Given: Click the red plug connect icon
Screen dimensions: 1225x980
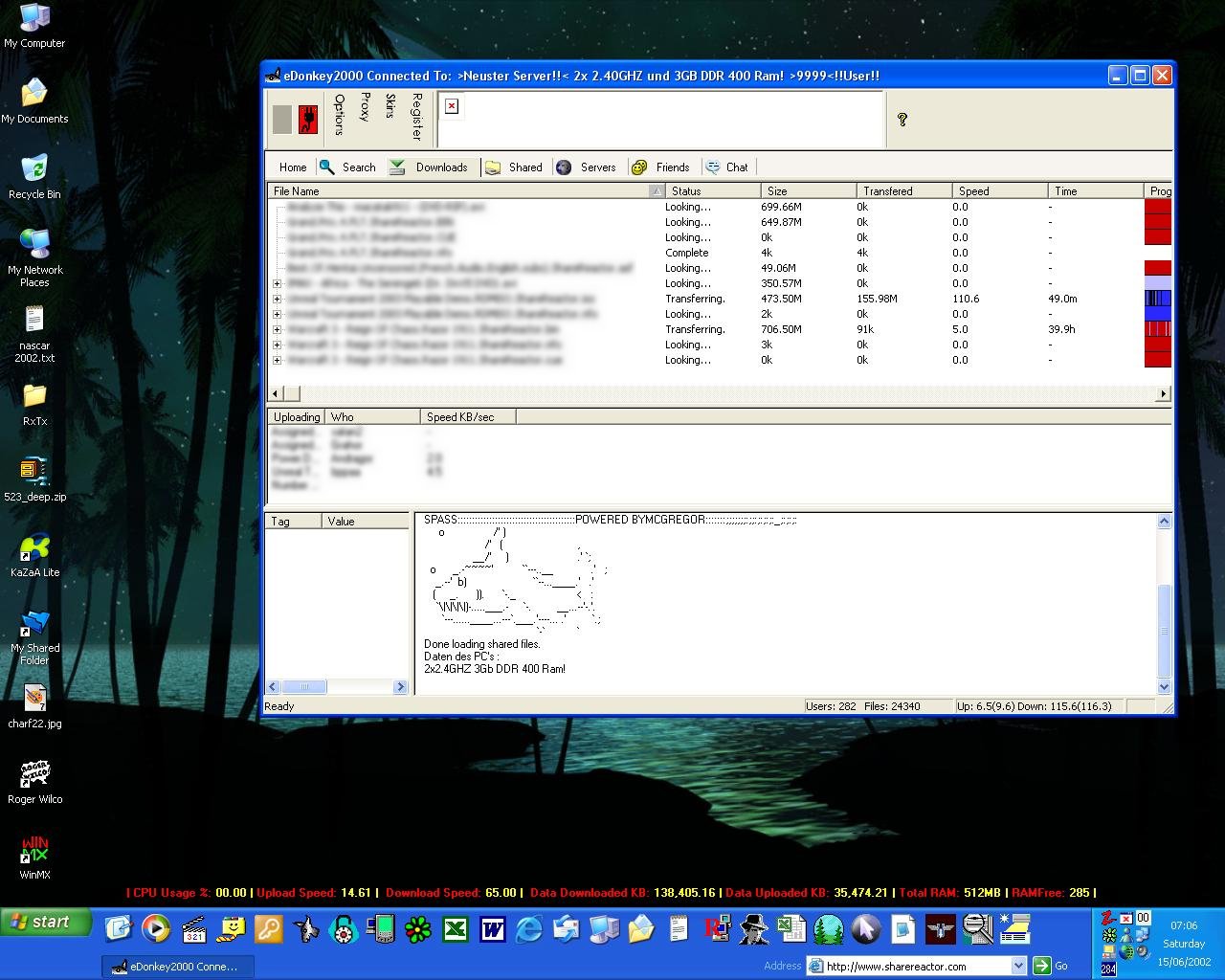Looking at the screenshot, I should (x=307, y=120).
